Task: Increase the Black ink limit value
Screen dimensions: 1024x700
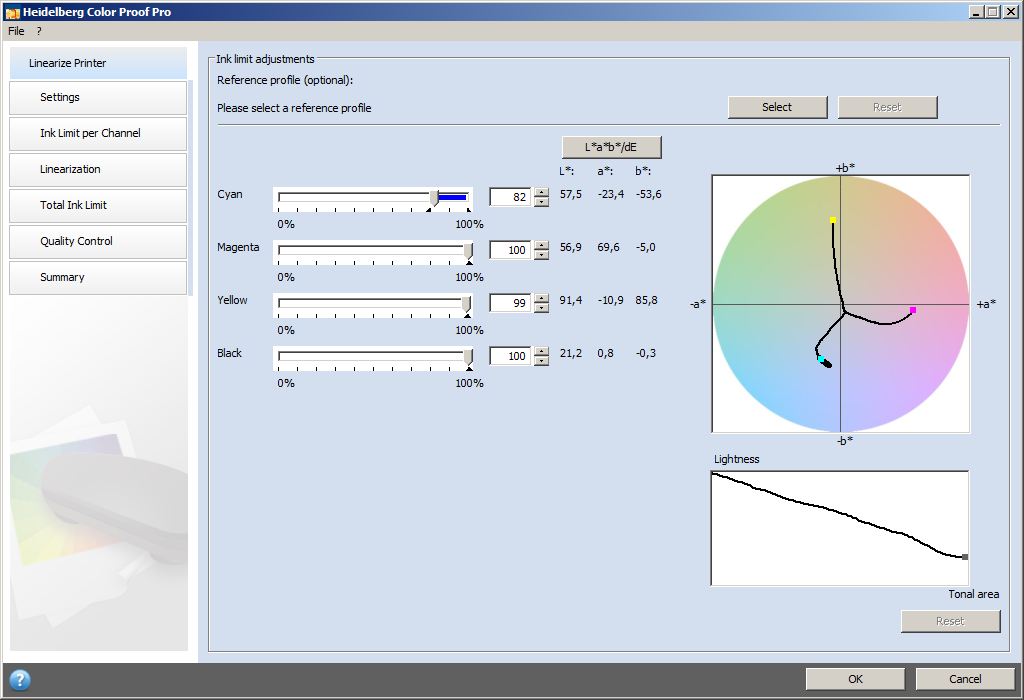Action: tap(541, 351)
